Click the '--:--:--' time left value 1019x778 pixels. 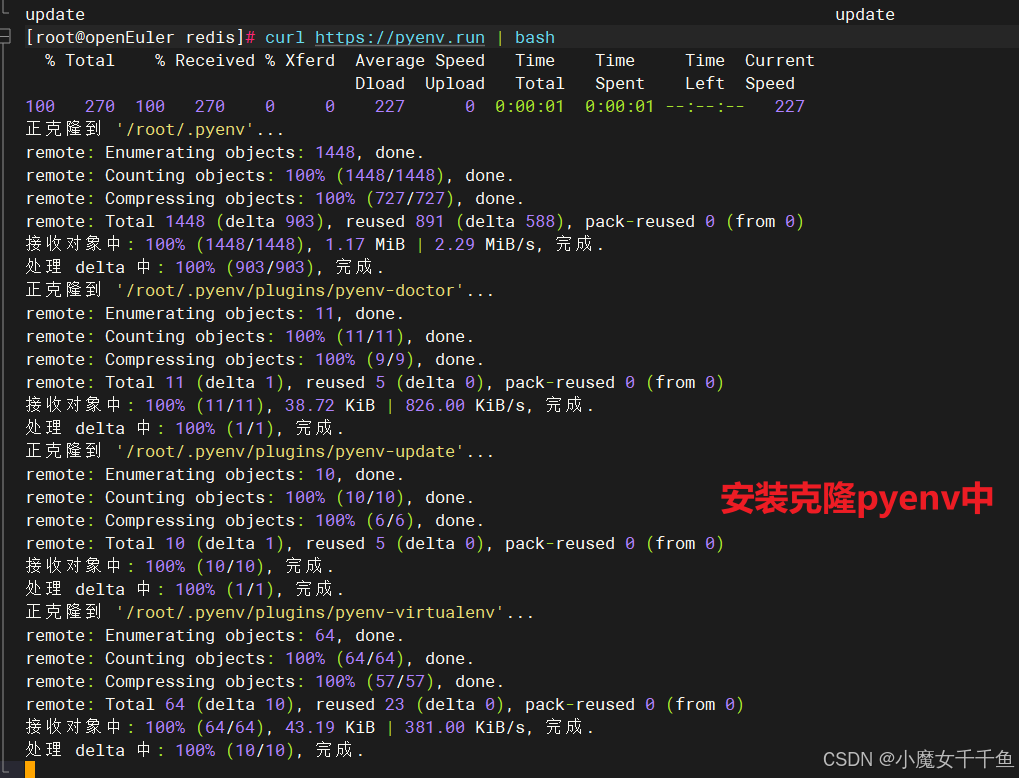pyautogui.click(x=705, y=107)
